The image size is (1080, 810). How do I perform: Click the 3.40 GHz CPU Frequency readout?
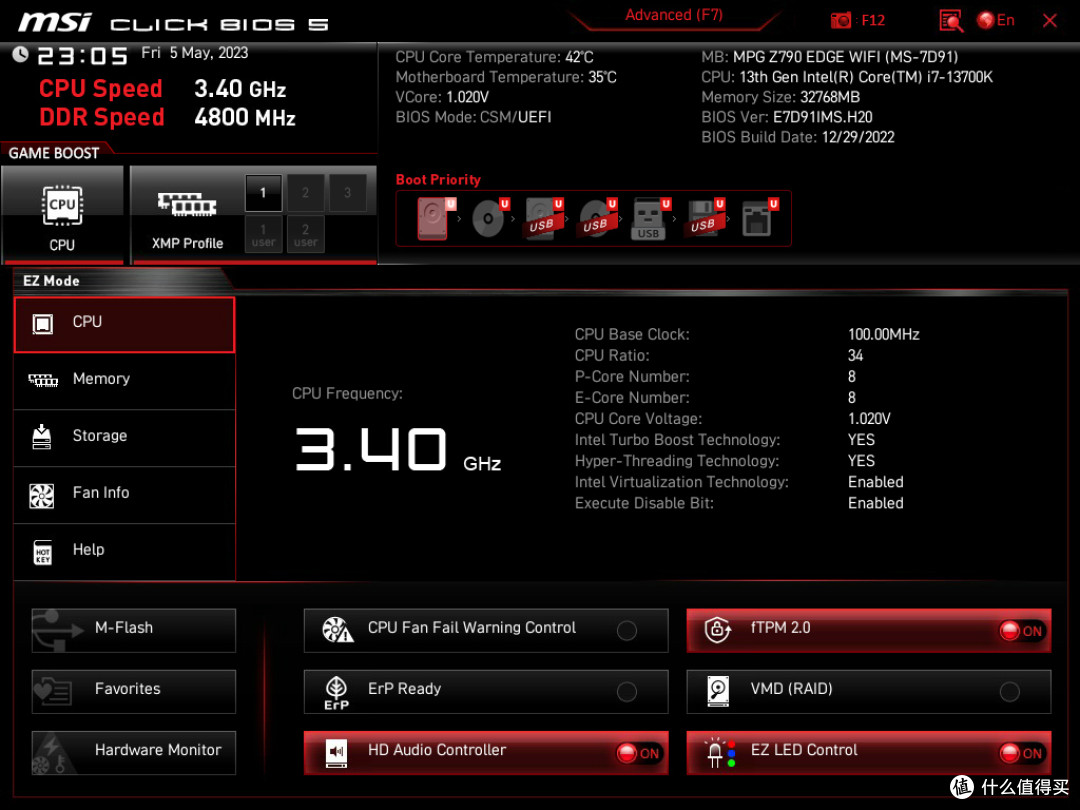tap(398, 450)
